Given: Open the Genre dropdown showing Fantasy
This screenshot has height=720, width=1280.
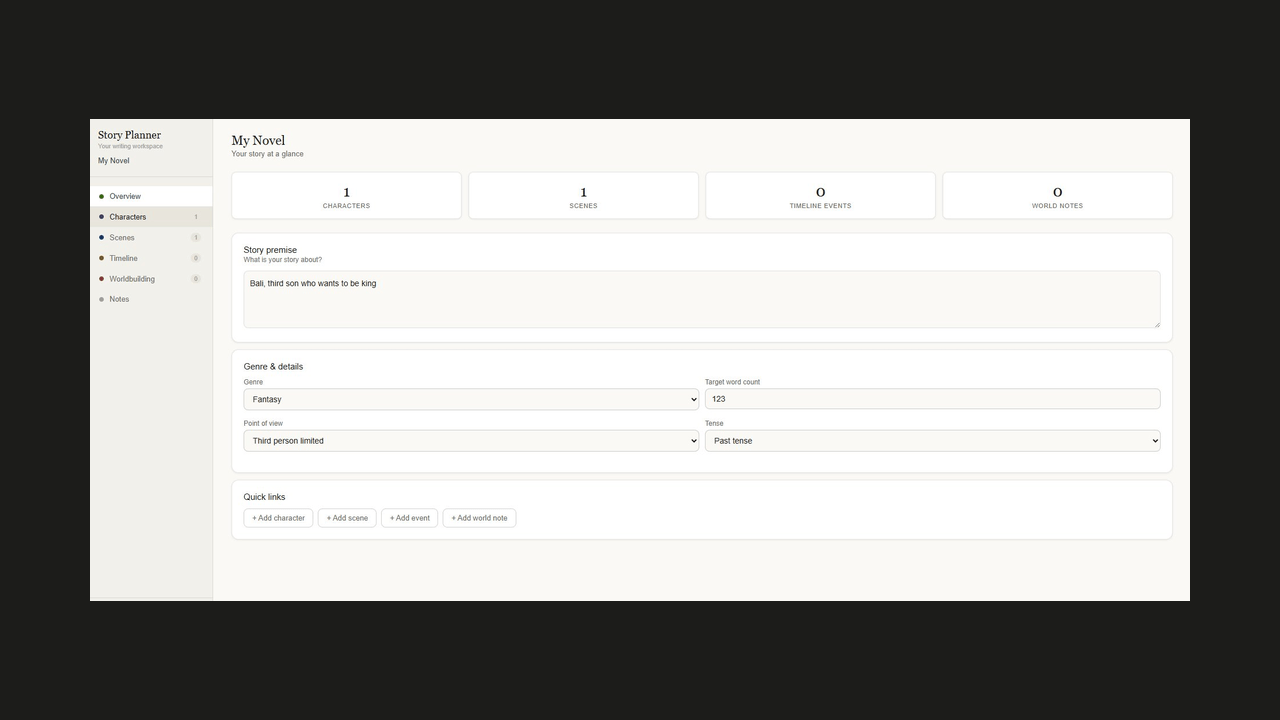Looking at the screenshot, I should pos(471,399).
